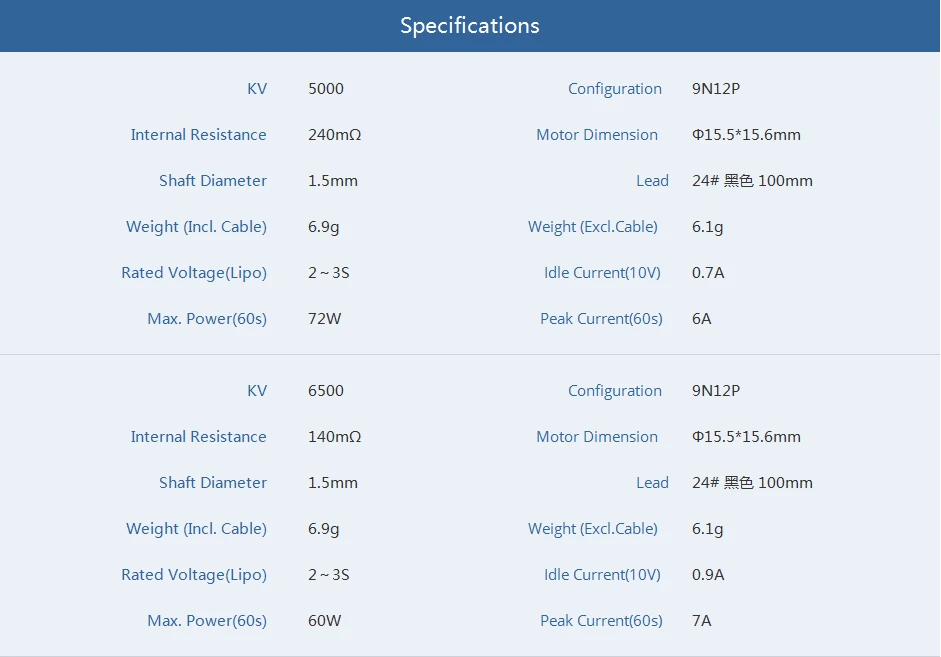Click the Peak Current(60s) label beside 7A

tap(601, 621)
